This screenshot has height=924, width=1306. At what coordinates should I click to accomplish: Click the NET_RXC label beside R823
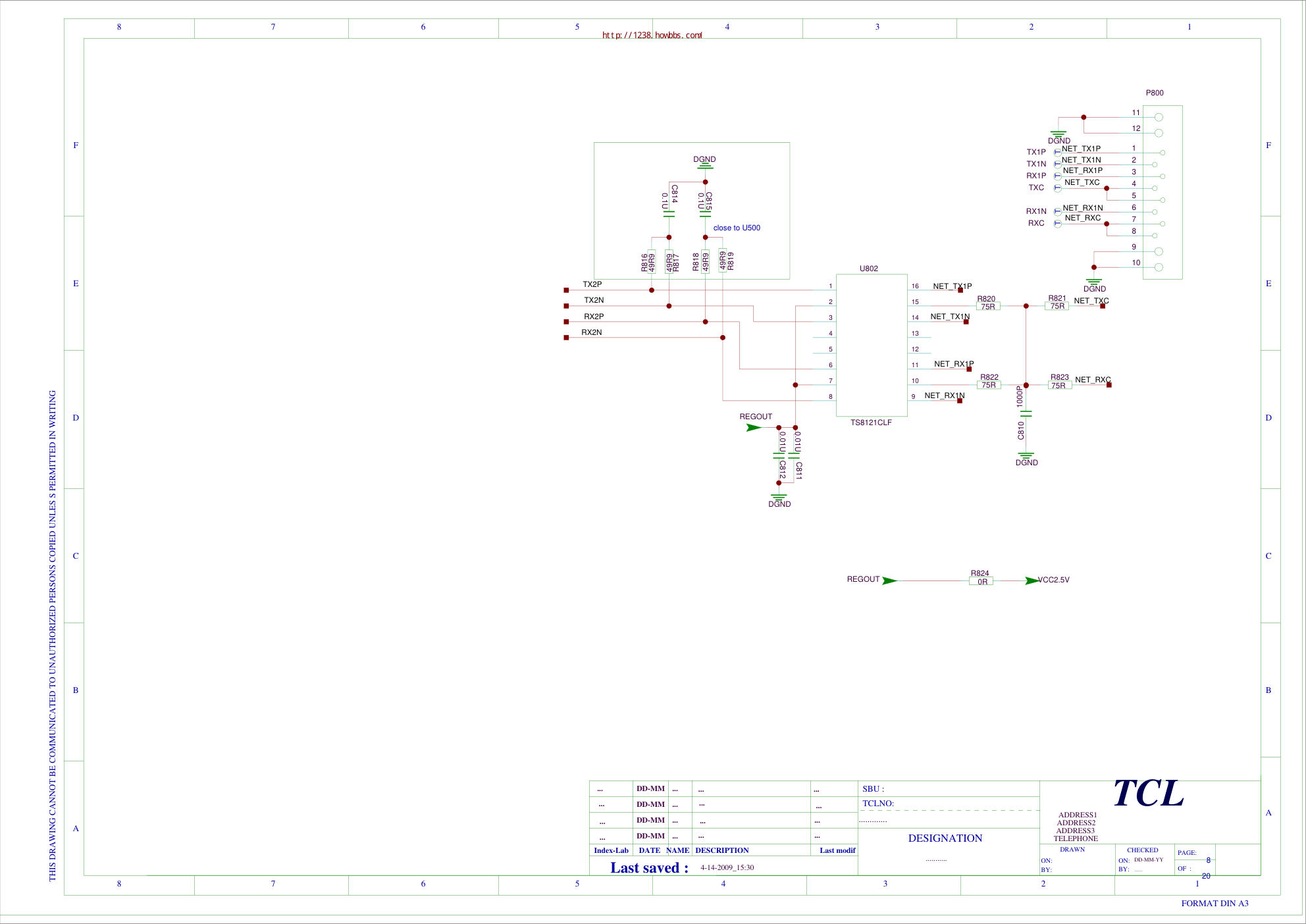[x=1093, y=380]
